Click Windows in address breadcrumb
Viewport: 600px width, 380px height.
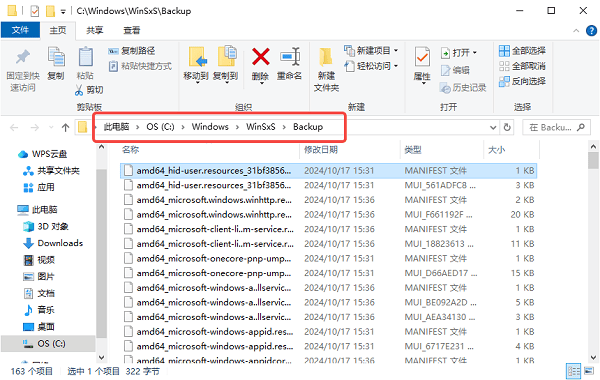pos(210,127)
